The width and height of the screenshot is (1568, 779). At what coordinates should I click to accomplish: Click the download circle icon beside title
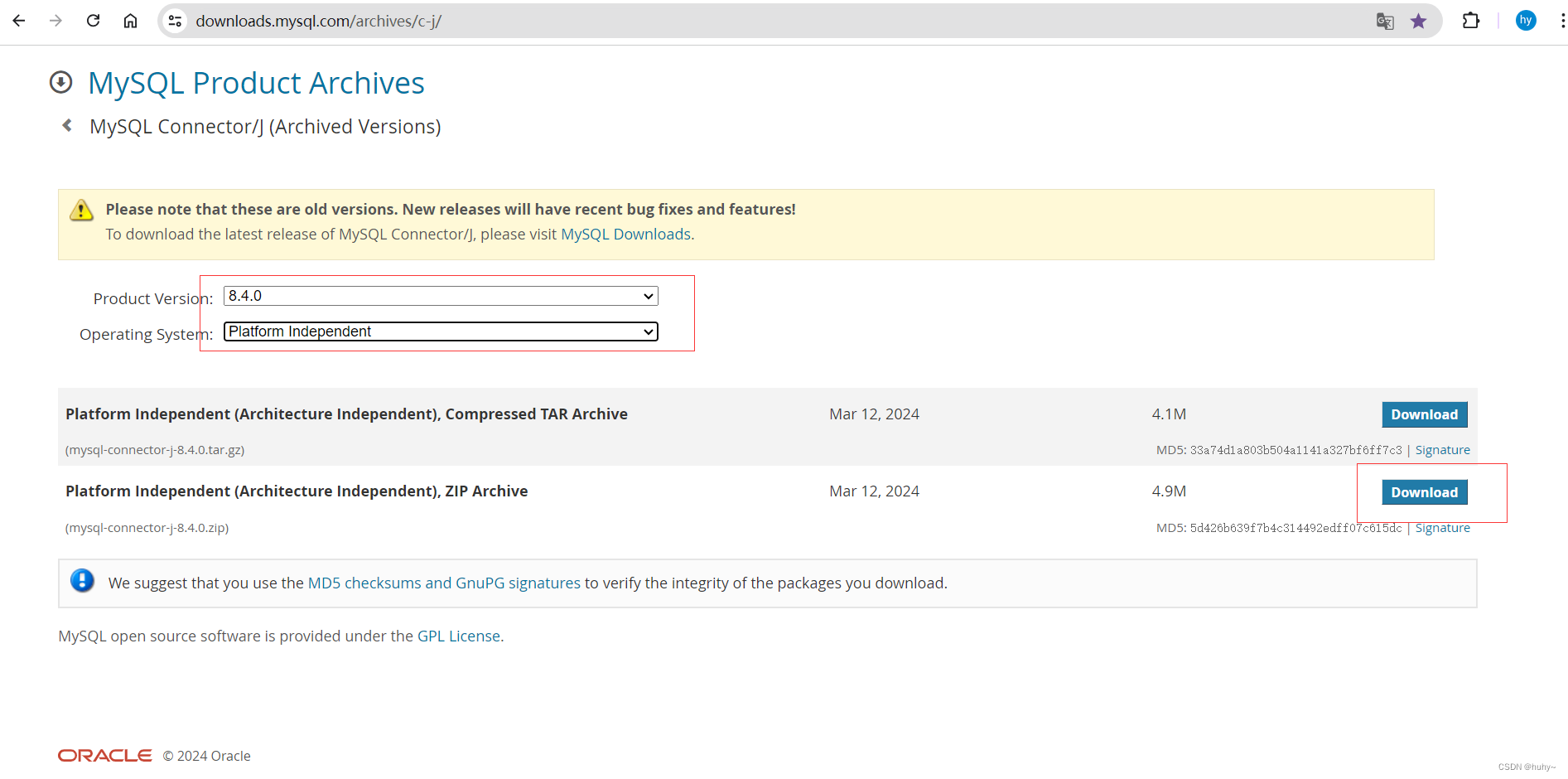(x=60, y=82)
